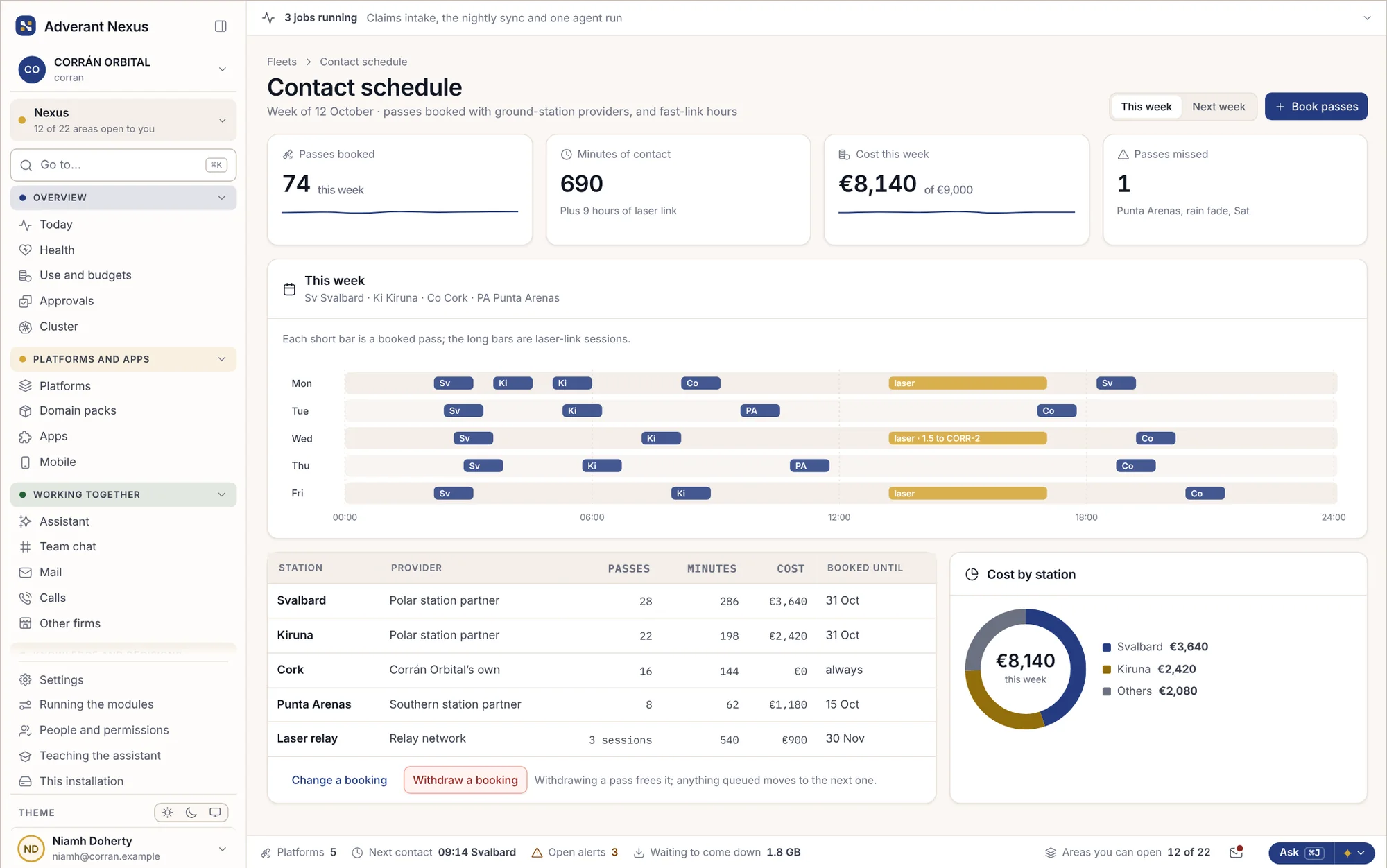Viewport: 1387px width, 868px height.
Task: Click the Svalbard blue legend swatch
Action: [1107, 648]
